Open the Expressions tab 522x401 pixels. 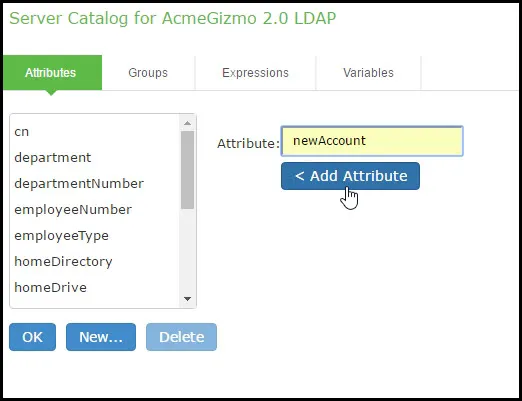(255, 73)
